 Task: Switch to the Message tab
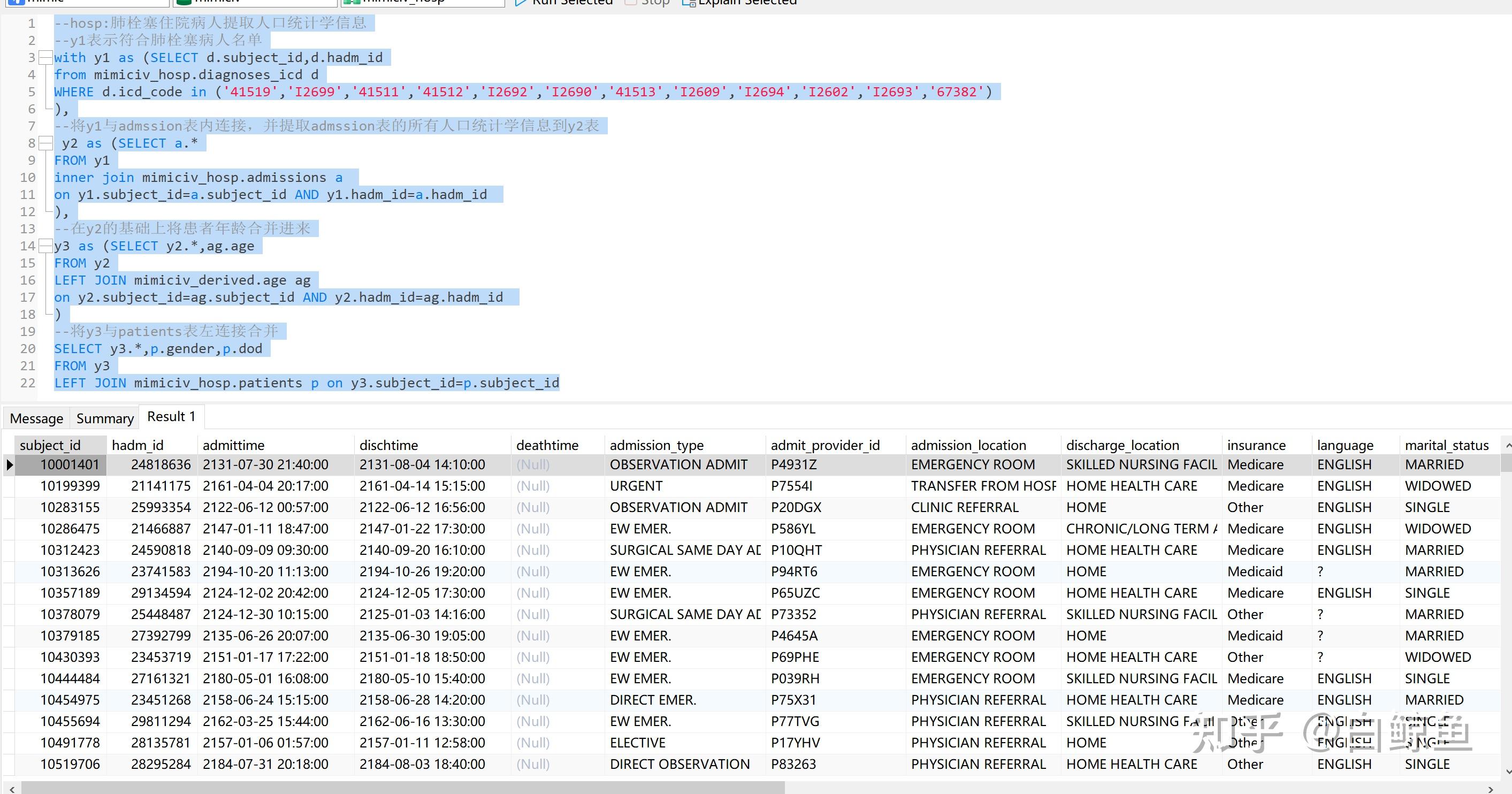tap(36, 418)
